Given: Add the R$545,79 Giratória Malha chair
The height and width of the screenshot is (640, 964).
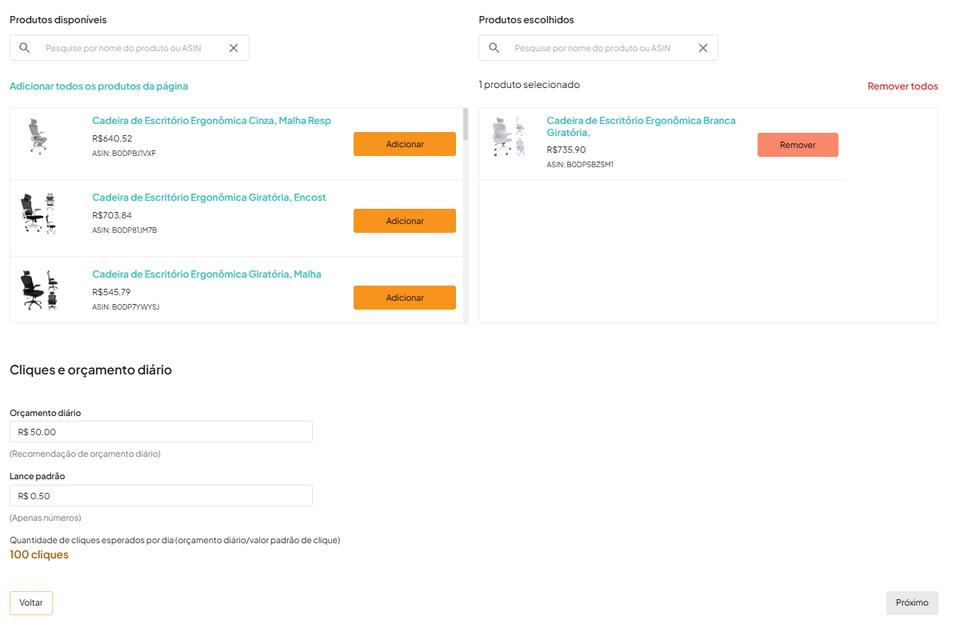Looking at the screenshot, I should (x=404, y=298).
